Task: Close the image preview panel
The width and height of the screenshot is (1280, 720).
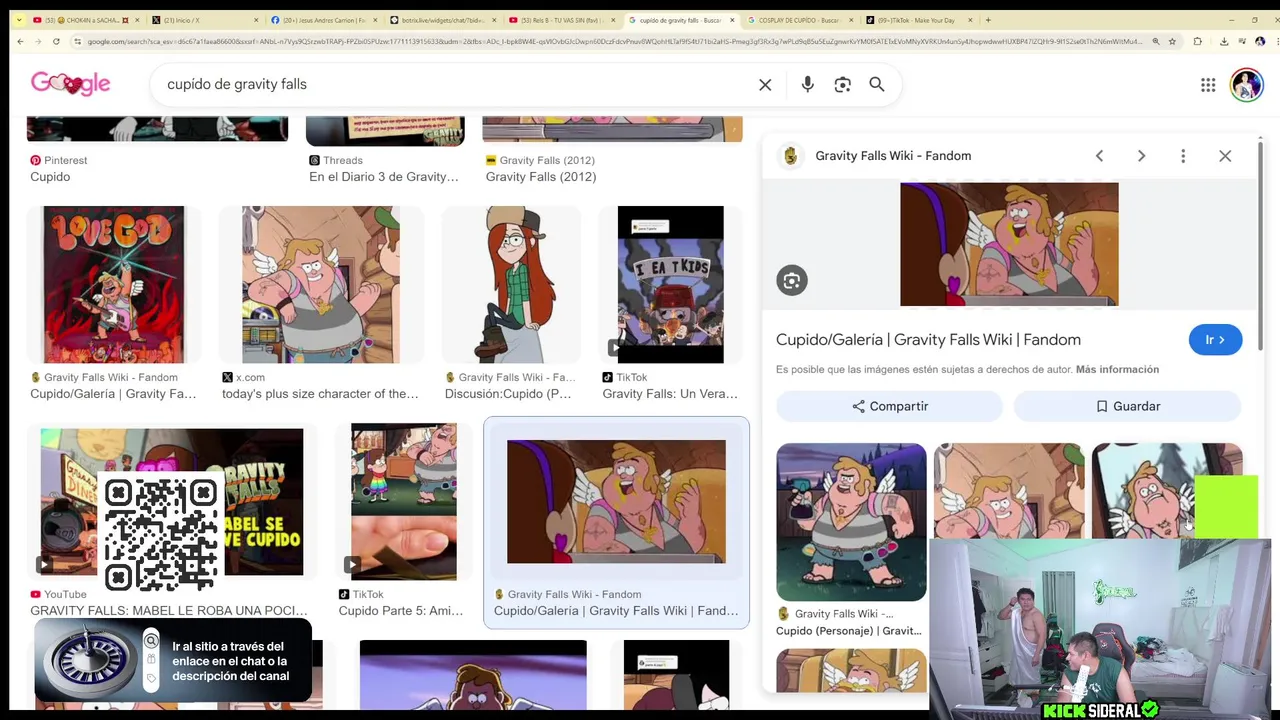Action: pyautogui.click(x=1225, y=156)
